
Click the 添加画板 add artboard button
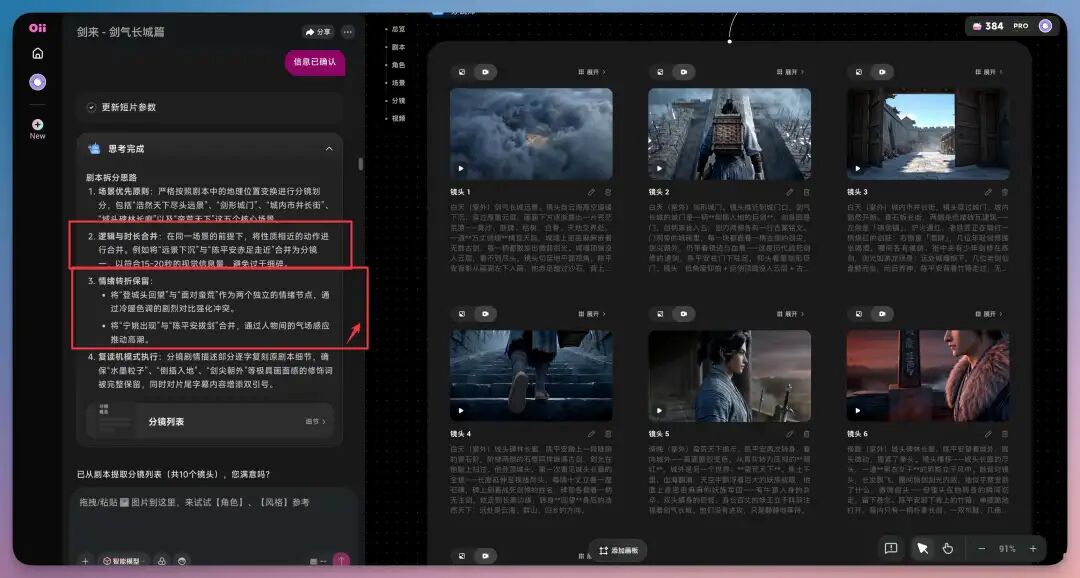click(x=619, y=550)
